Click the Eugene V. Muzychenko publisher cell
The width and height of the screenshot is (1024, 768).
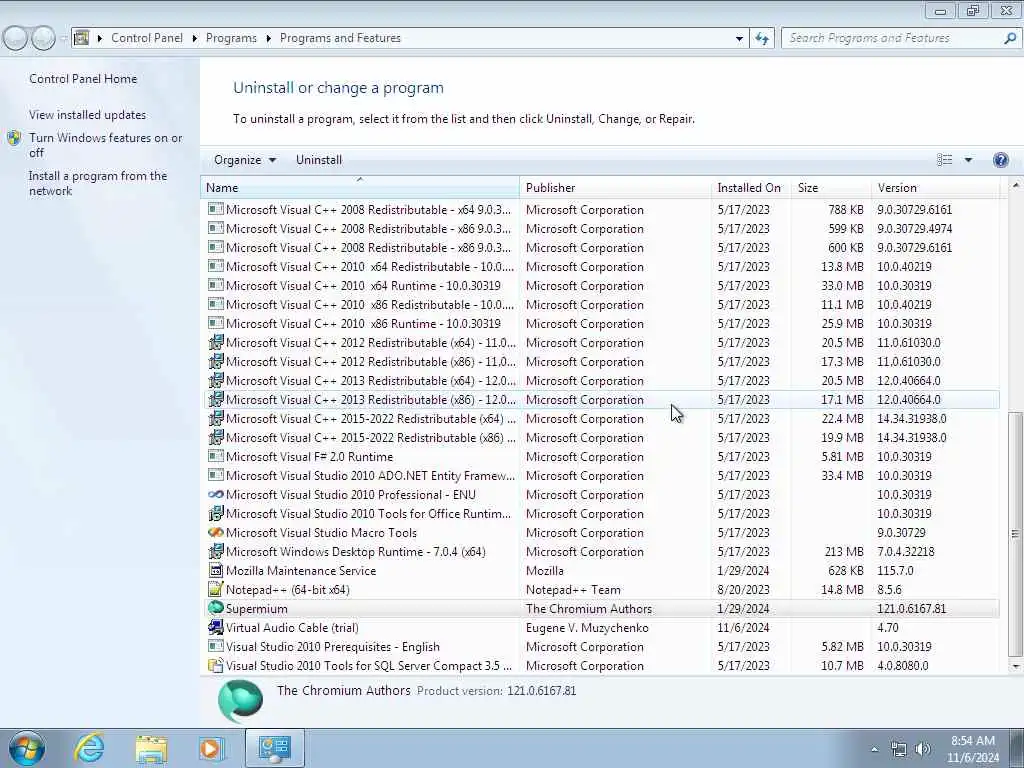tap(587, 628)
